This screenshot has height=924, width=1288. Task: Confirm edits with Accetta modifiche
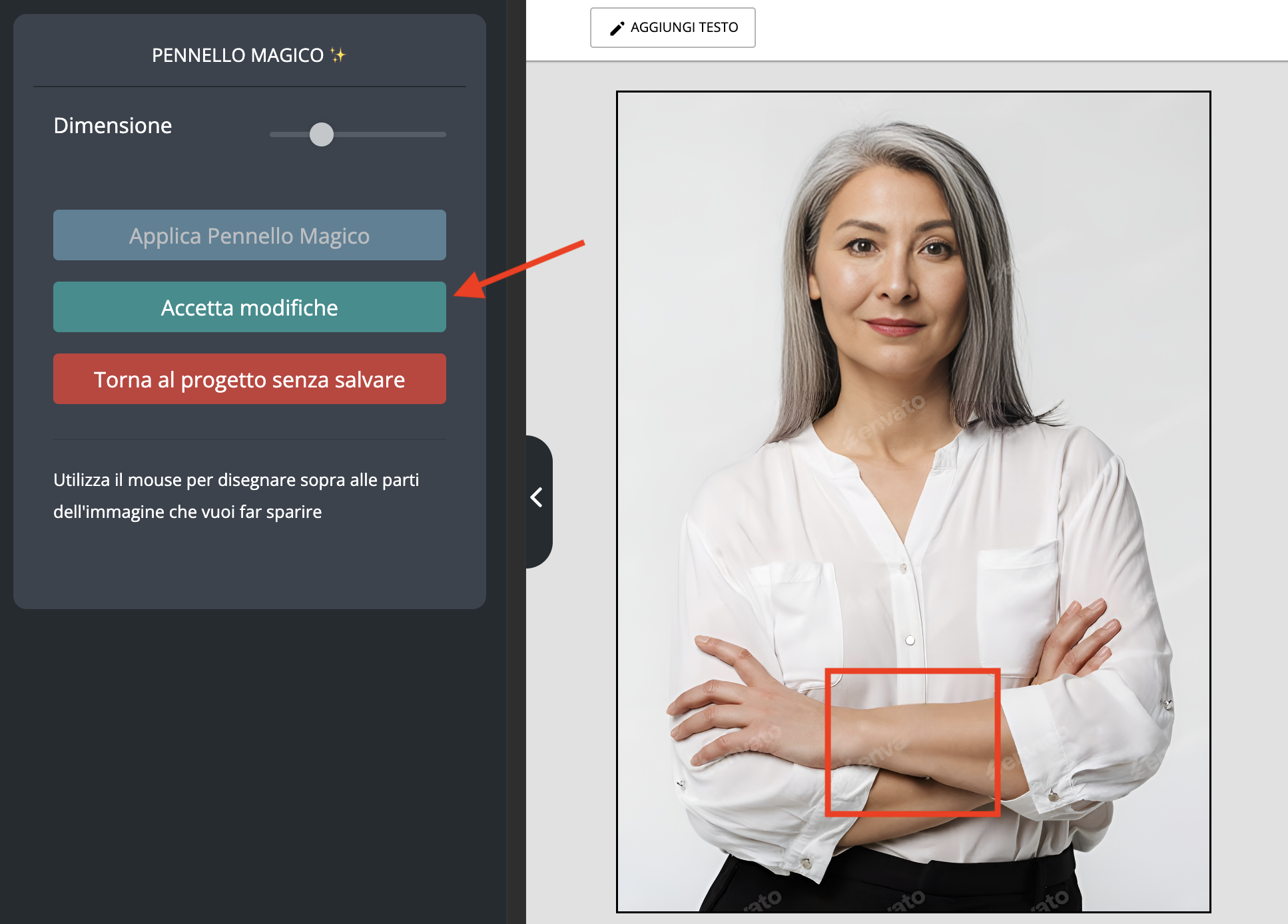point(249,307)
